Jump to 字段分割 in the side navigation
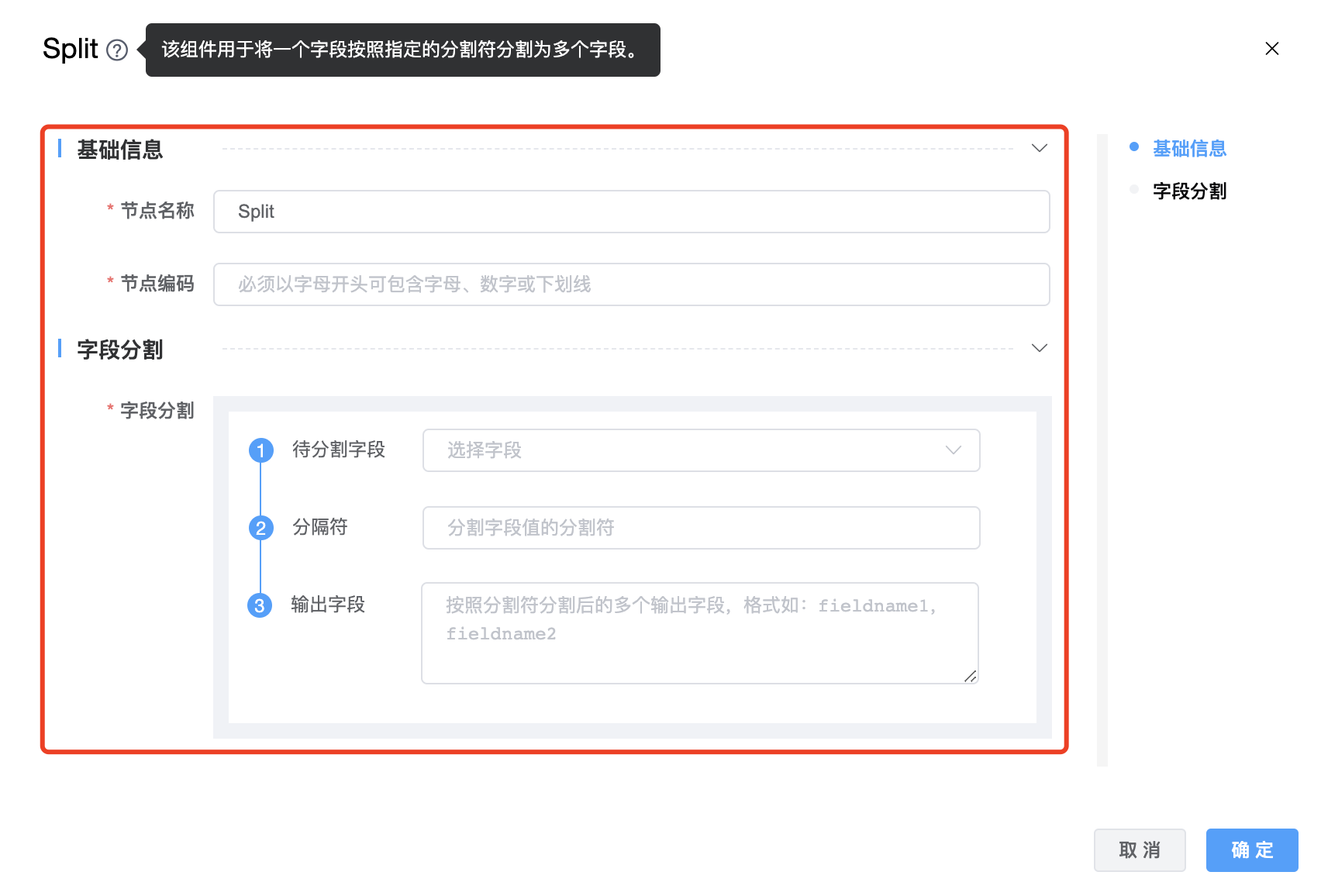This screenshot has height=896, width=1321. (x=1189, y=191)
